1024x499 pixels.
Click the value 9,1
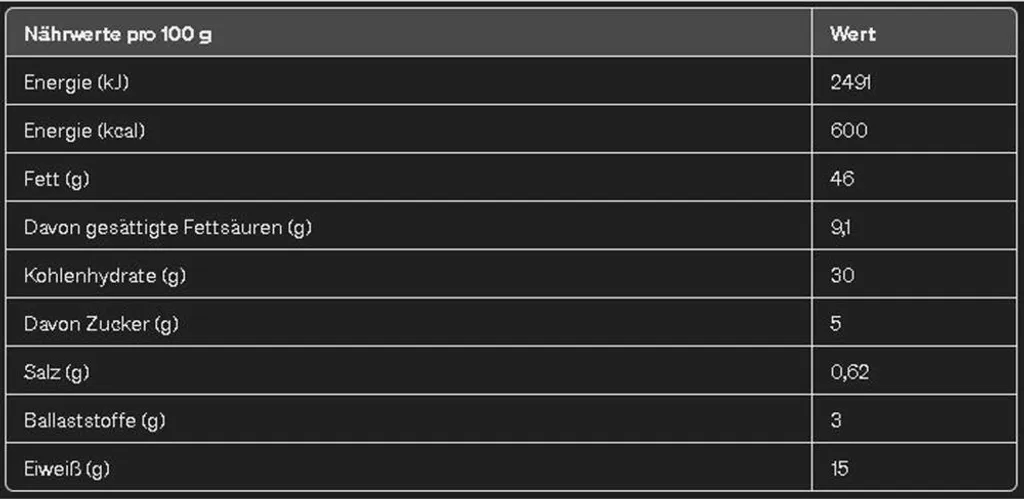[840, 227]
